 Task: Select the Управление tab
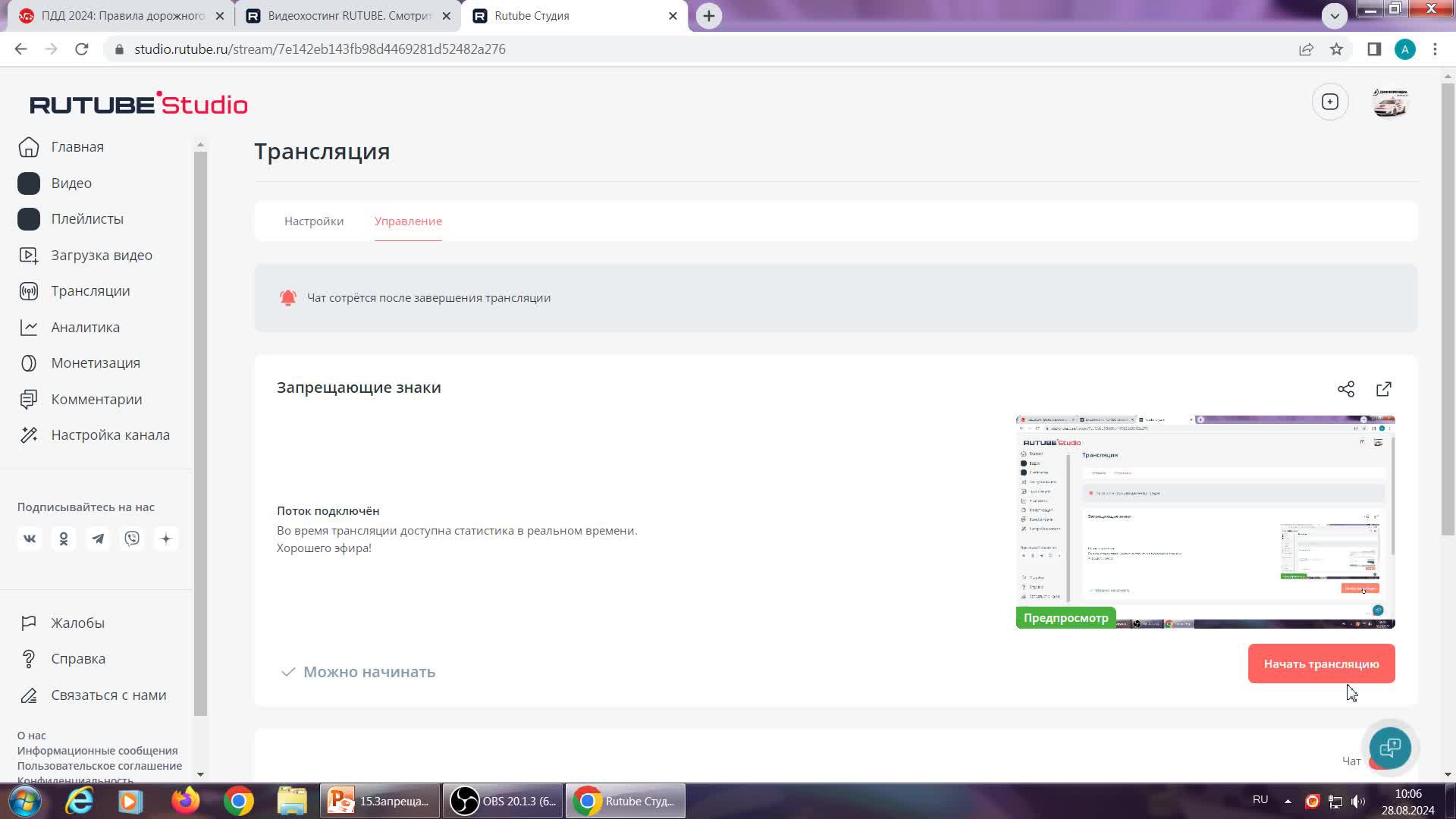(408, 221)
